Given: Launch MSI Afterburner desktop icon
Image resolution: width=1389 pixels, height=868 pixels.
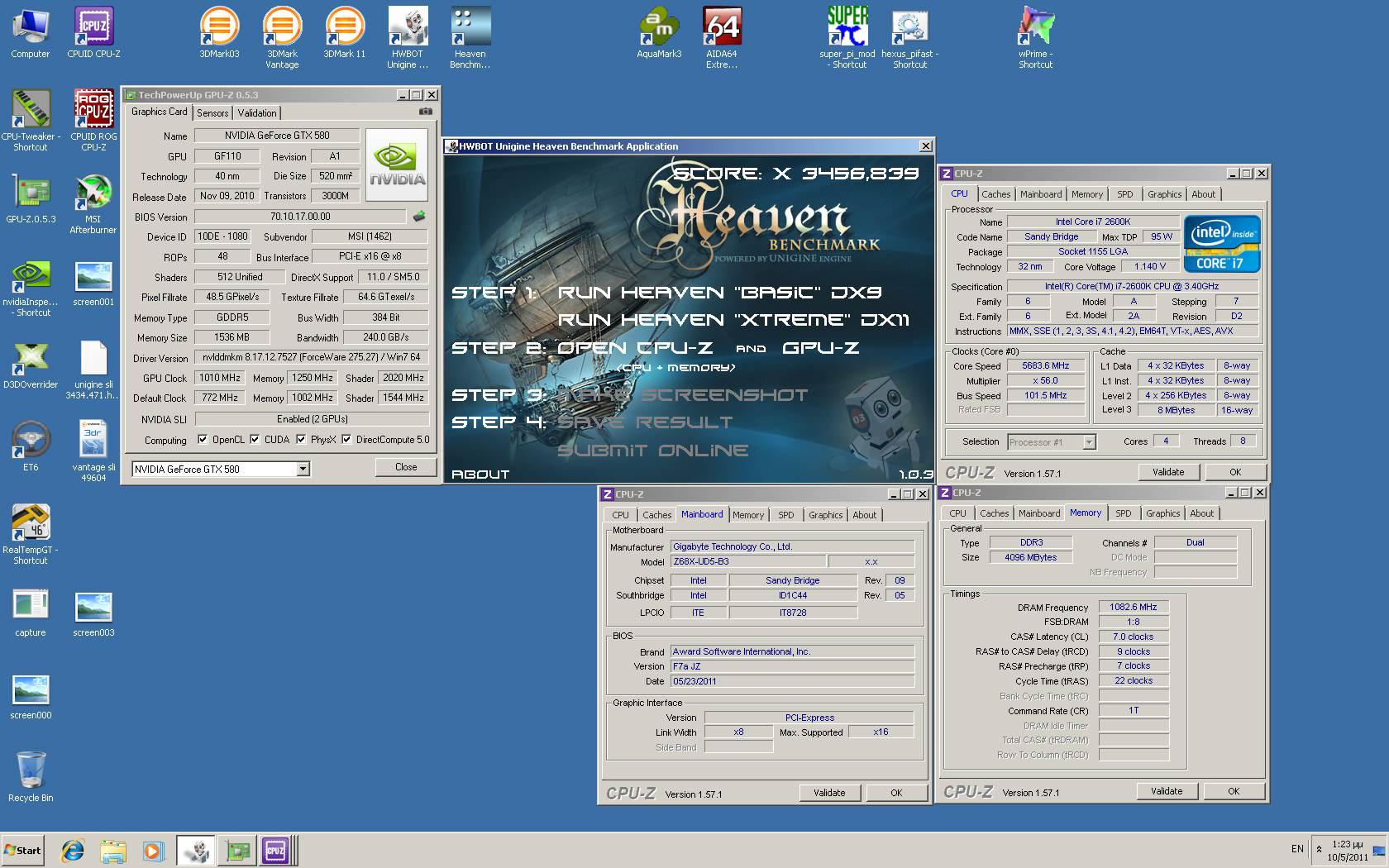Looking at the screenshot, I should click(93, 203).
